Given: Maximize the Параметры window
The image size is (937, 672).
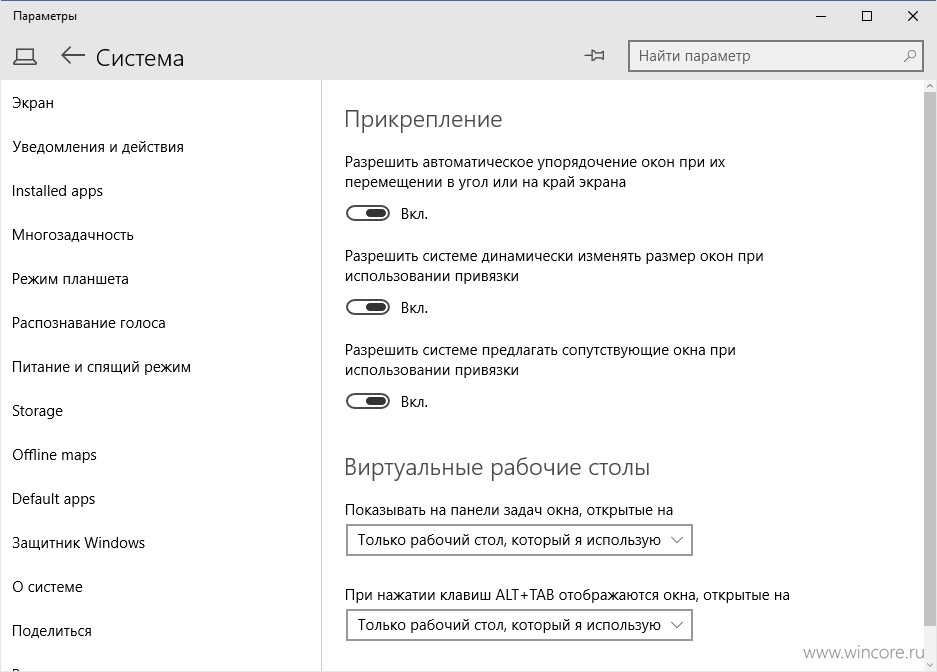Looking at the screenshot, I should coord(867,16).
